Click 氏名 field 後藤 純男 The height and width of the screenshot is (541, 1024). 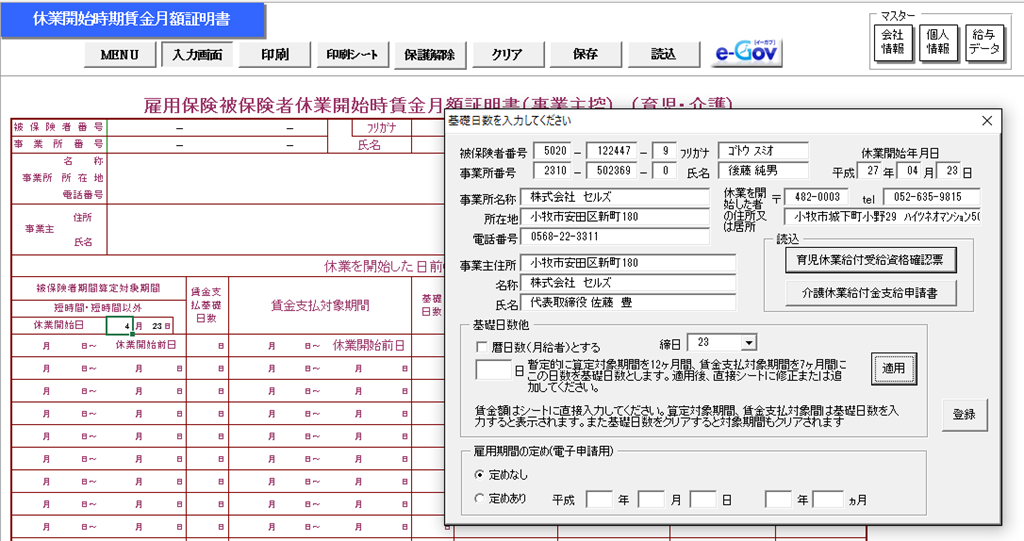pos(763,171)
